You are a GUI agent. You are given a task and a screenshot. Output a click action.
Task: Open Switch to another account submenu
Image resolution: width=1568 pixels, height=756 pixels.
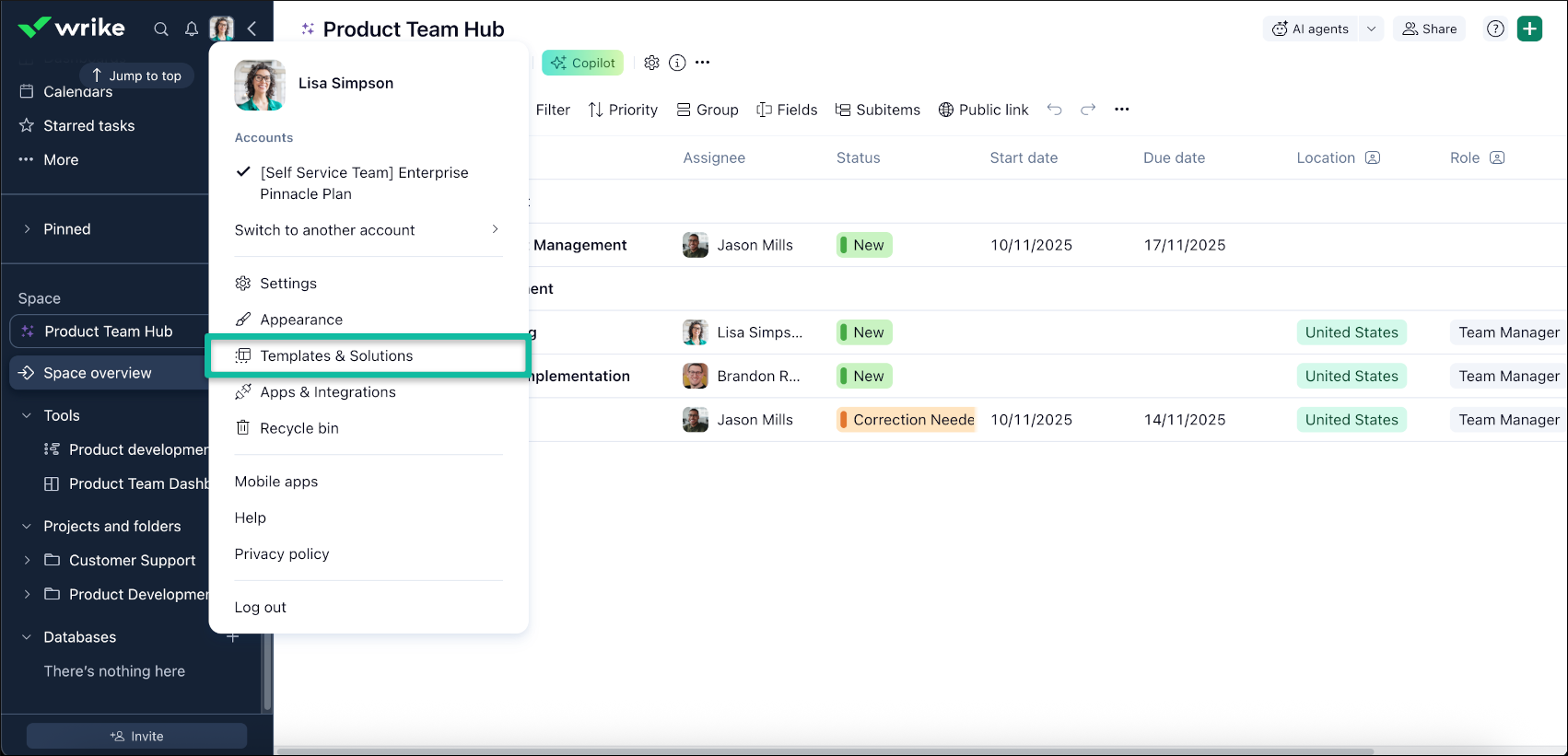[x=369, y=230]
